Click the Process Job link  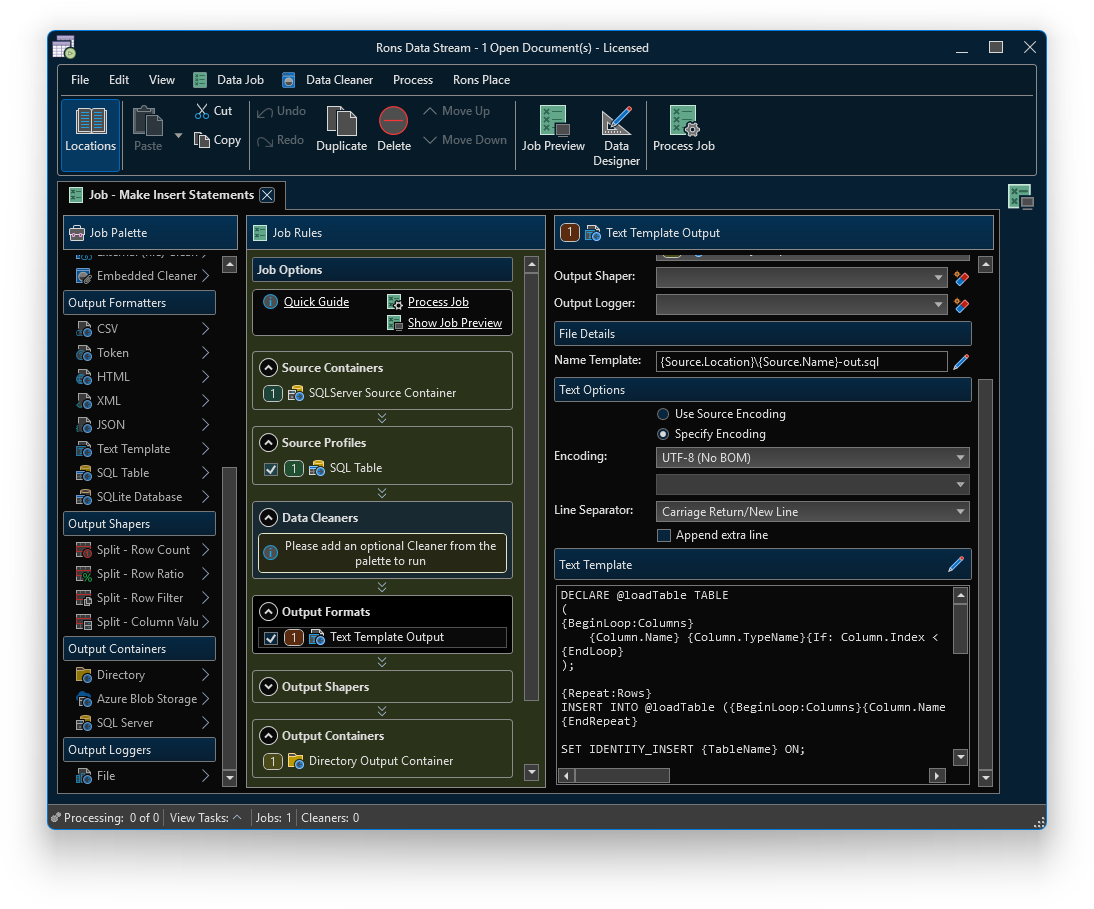tap(438, 301)
